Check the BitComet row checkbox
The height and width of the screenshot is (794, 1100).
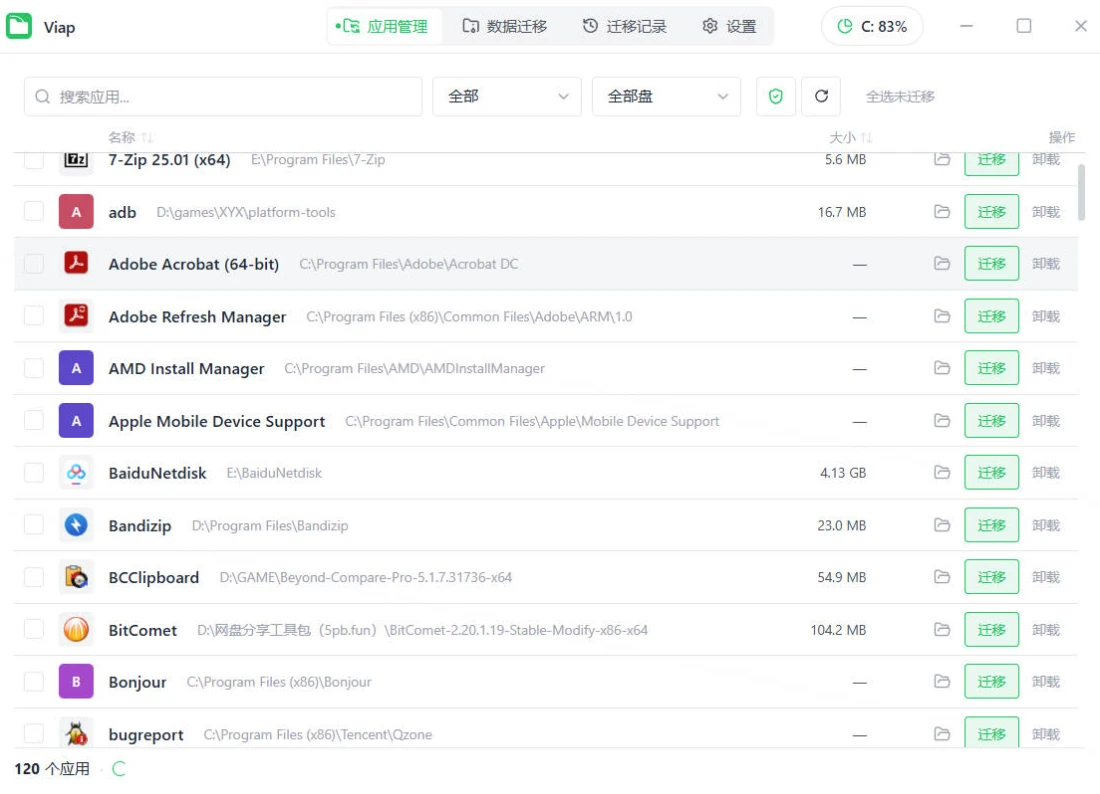[x=34, y=629]
